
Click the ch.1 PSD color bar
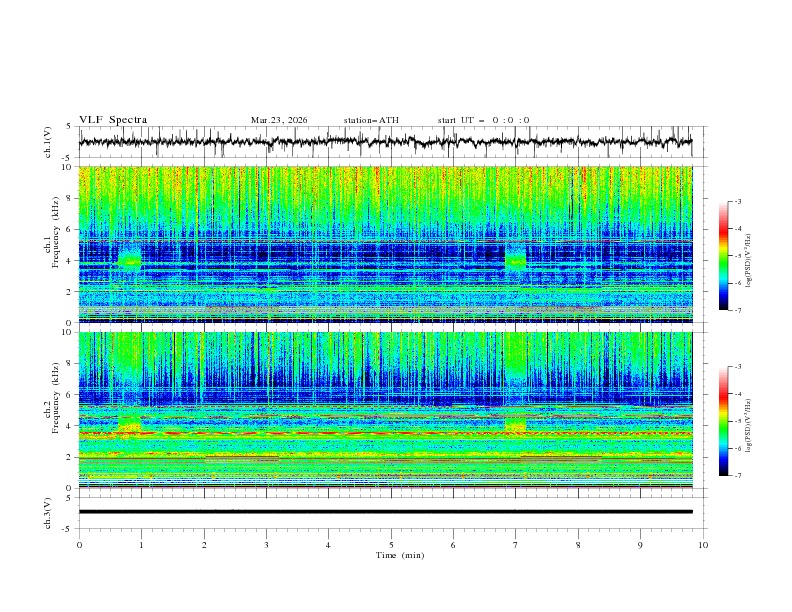coord(724,255)
